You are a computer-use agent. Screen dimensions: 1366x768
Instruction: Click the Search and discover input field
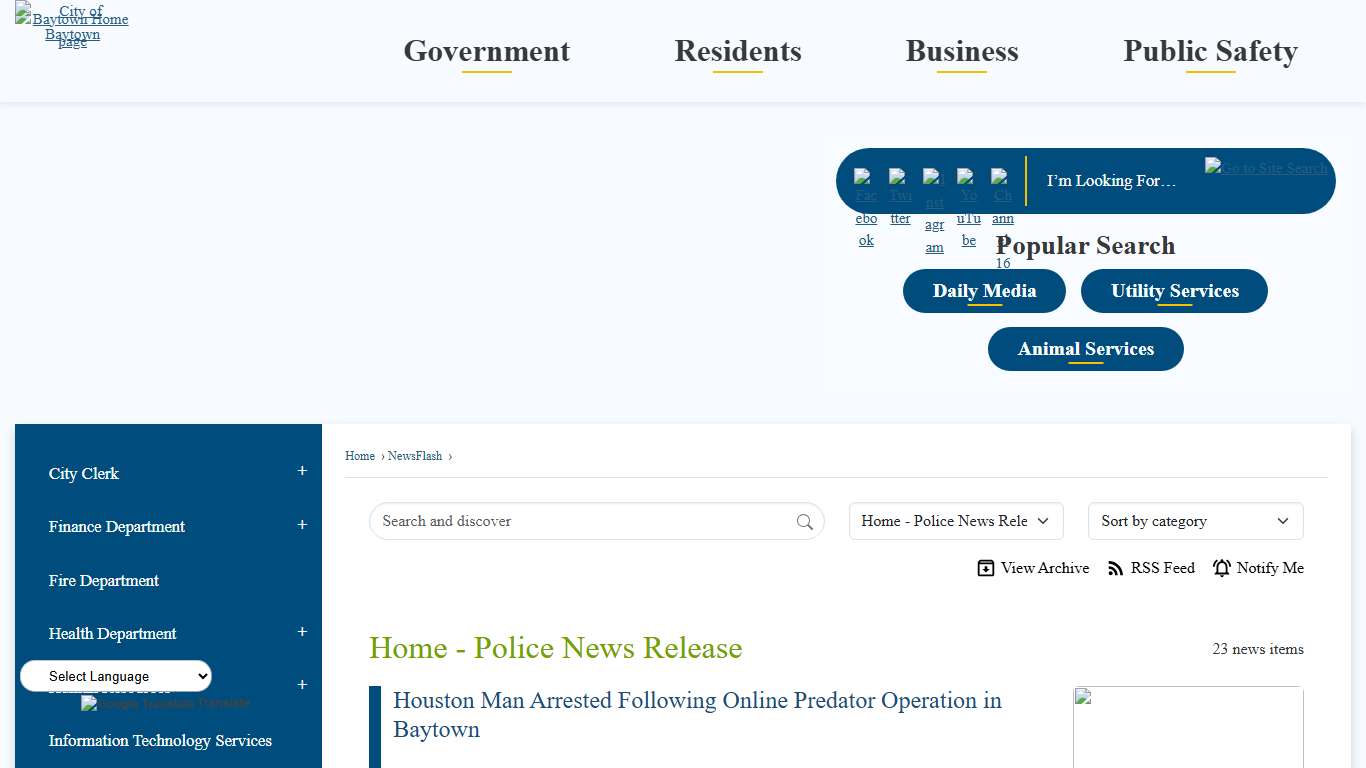[x=585, y=521]
